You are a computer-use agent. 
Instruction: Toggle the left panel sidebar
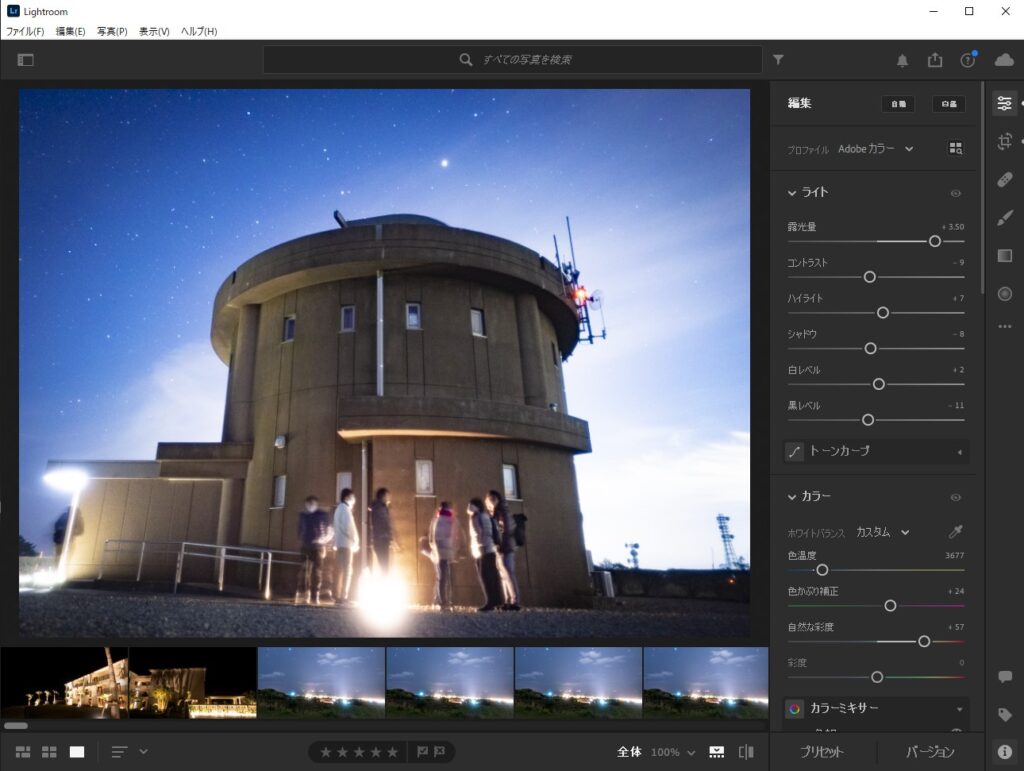pyautogui.click(x=26, y=60)
